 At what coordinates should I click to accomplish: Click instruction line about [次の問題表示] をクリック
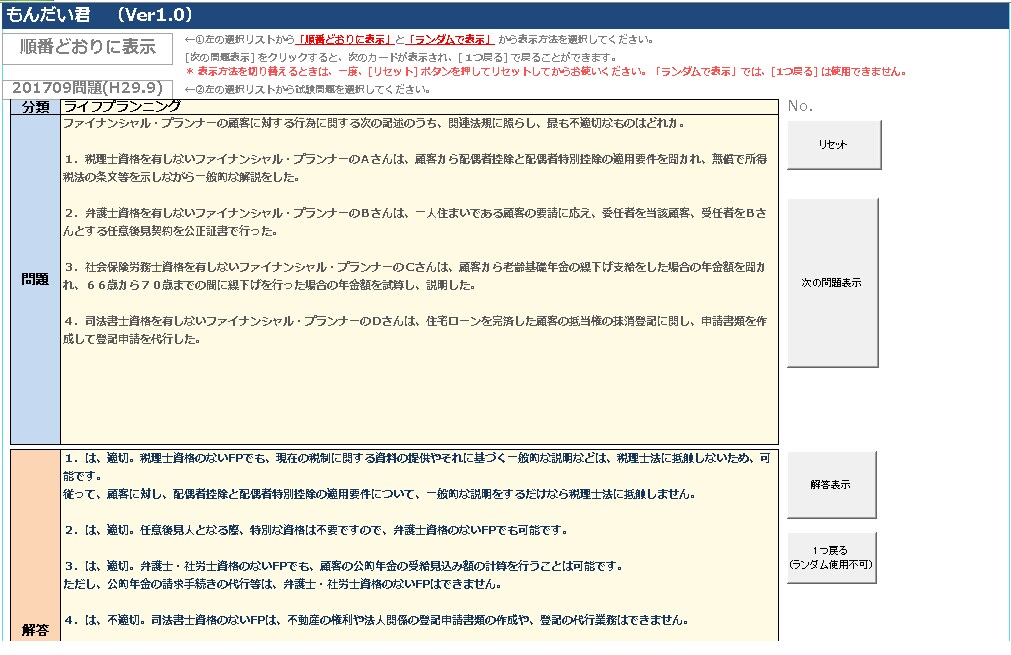pos(401,58)
